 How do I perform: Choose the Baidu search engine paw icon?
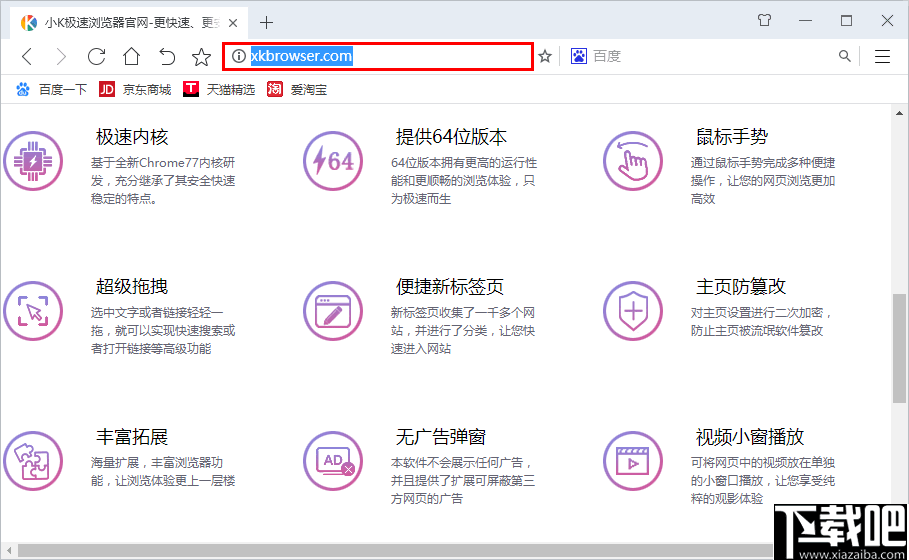pos(579,56)
